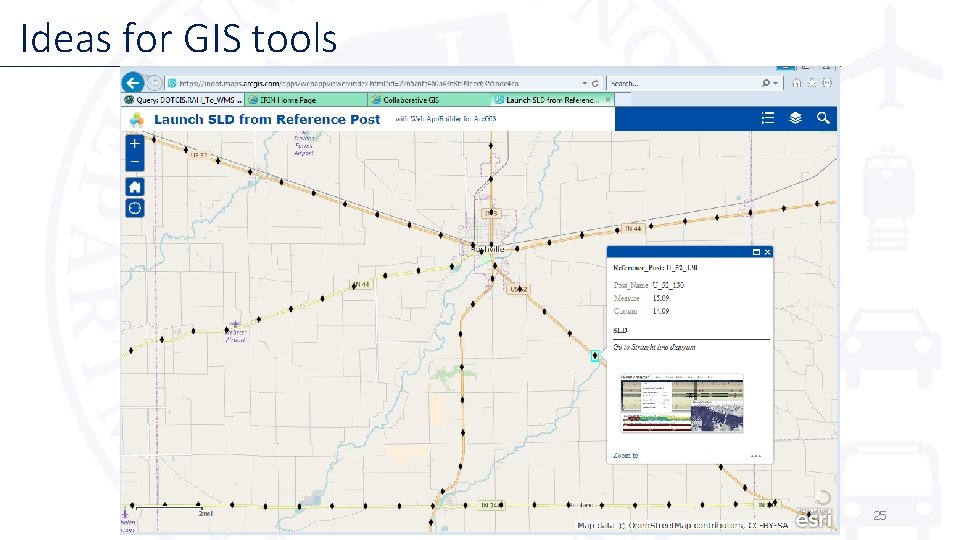Open browser tools gear icon
Viewport: 960px width, 540px height.
click(827, 83)
